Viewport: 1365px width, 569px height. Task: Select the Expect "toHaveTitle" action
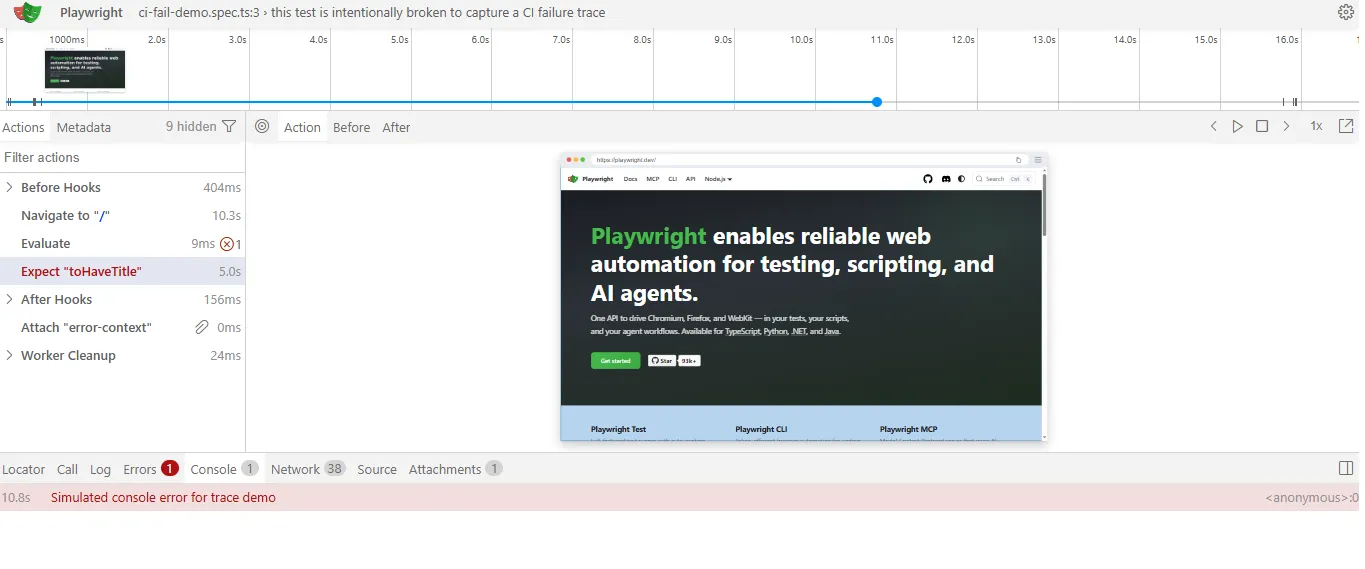click(x=122, y=272)
